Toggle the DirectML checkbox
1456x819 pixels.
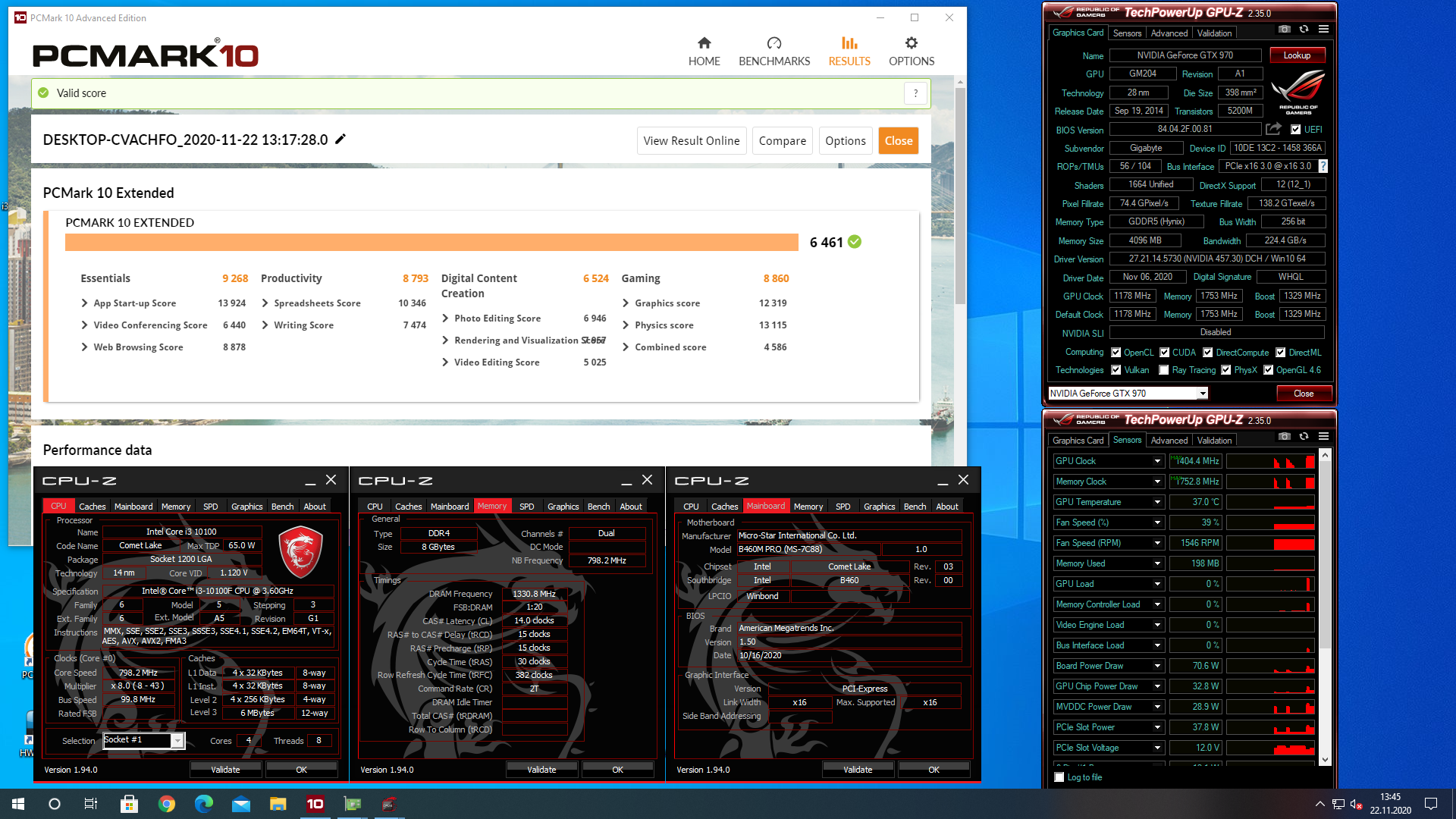[x=1280, y=353]
